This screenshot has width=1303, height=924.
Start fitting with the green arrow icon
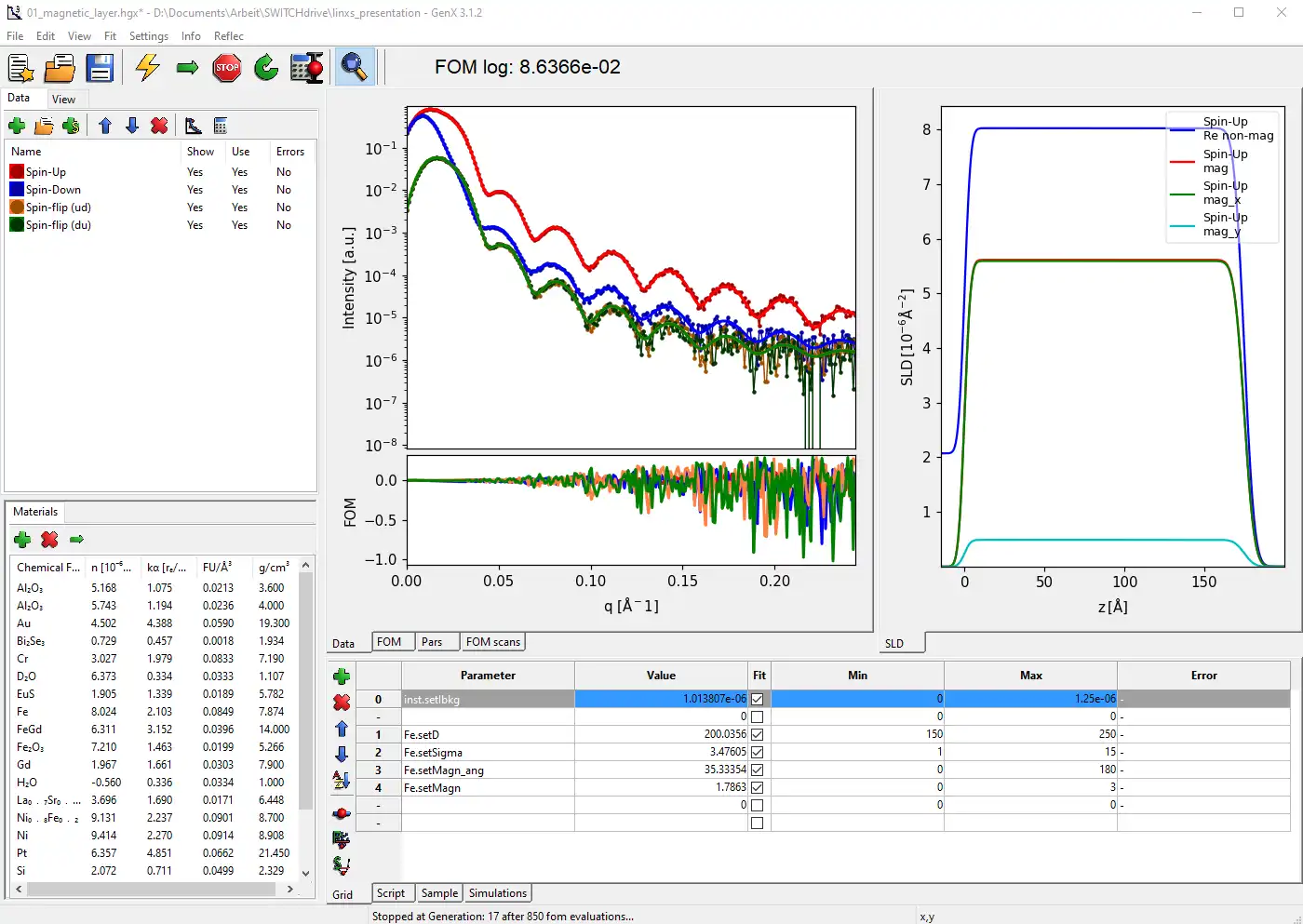[187, 67]
